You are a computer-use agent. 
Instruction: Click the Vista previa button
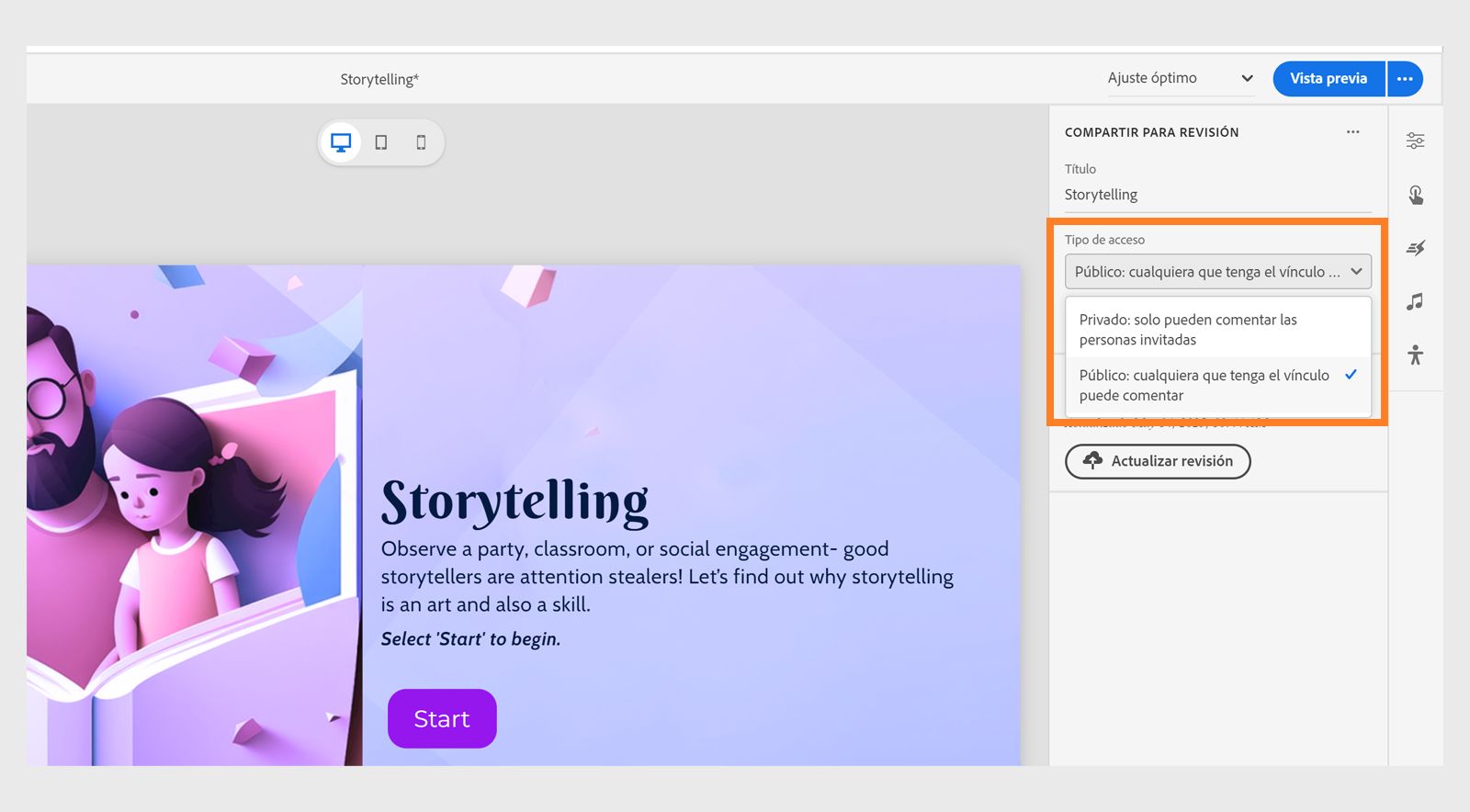1328,79
